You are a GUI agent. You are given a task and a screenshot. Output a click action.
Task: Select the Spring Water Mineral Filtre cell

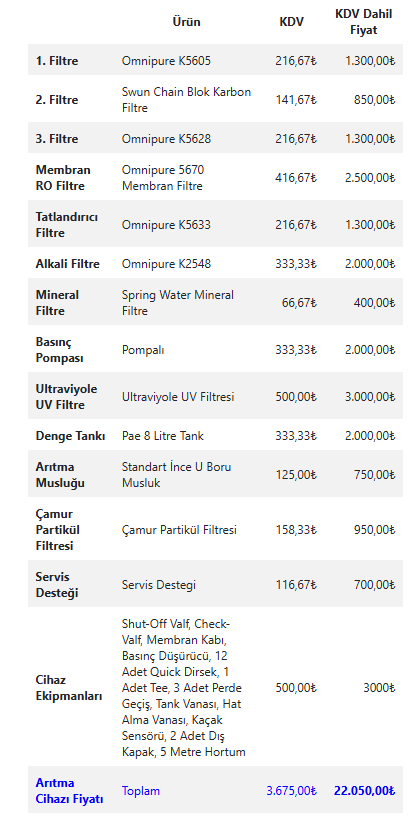click(x=178, y=303)
